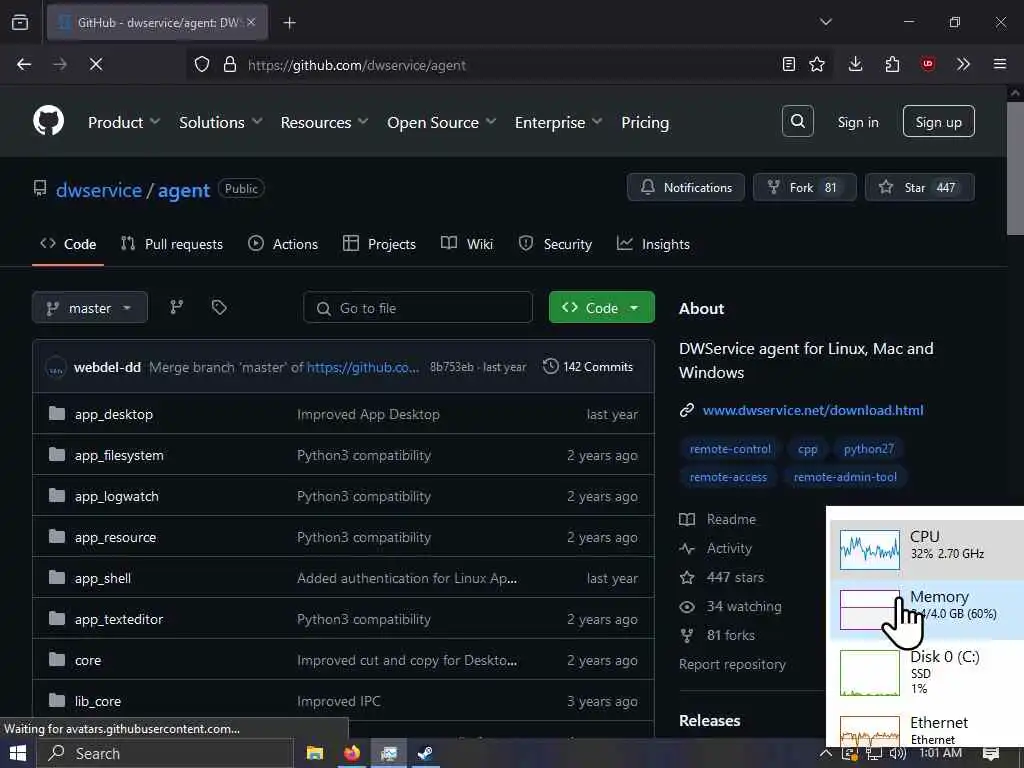Open the app_shell folder
The height and width of the screenshot is (768, 1024).
[x=103, y=579]
